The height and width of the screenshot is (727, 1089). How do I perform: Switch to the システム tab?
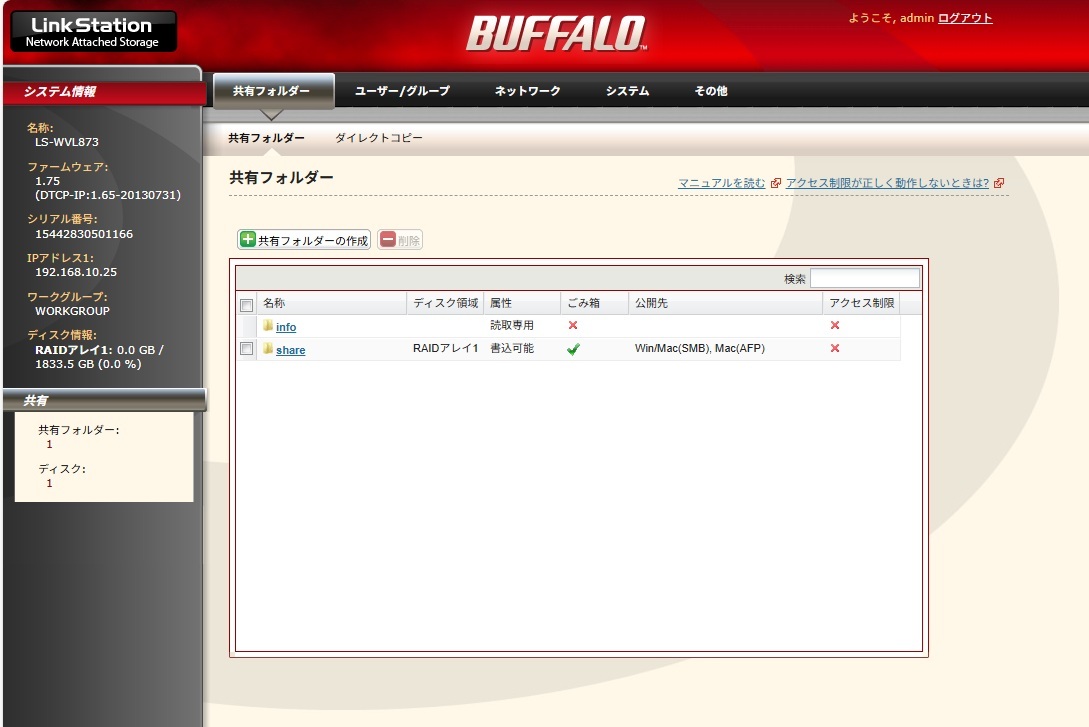(627, 91)
